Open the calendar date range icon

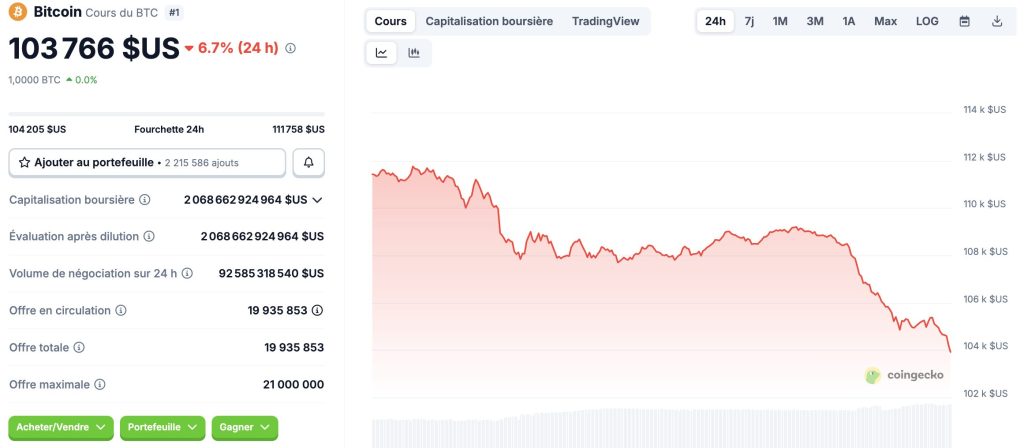click(x=965, y=21)
